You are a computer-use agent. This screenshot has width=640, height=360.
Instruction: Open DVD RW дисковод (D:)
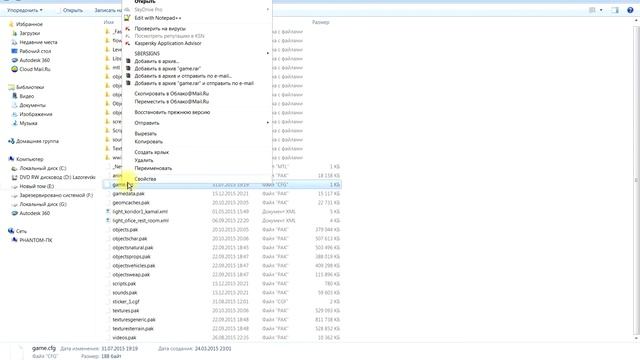click(x=57, y=177)
